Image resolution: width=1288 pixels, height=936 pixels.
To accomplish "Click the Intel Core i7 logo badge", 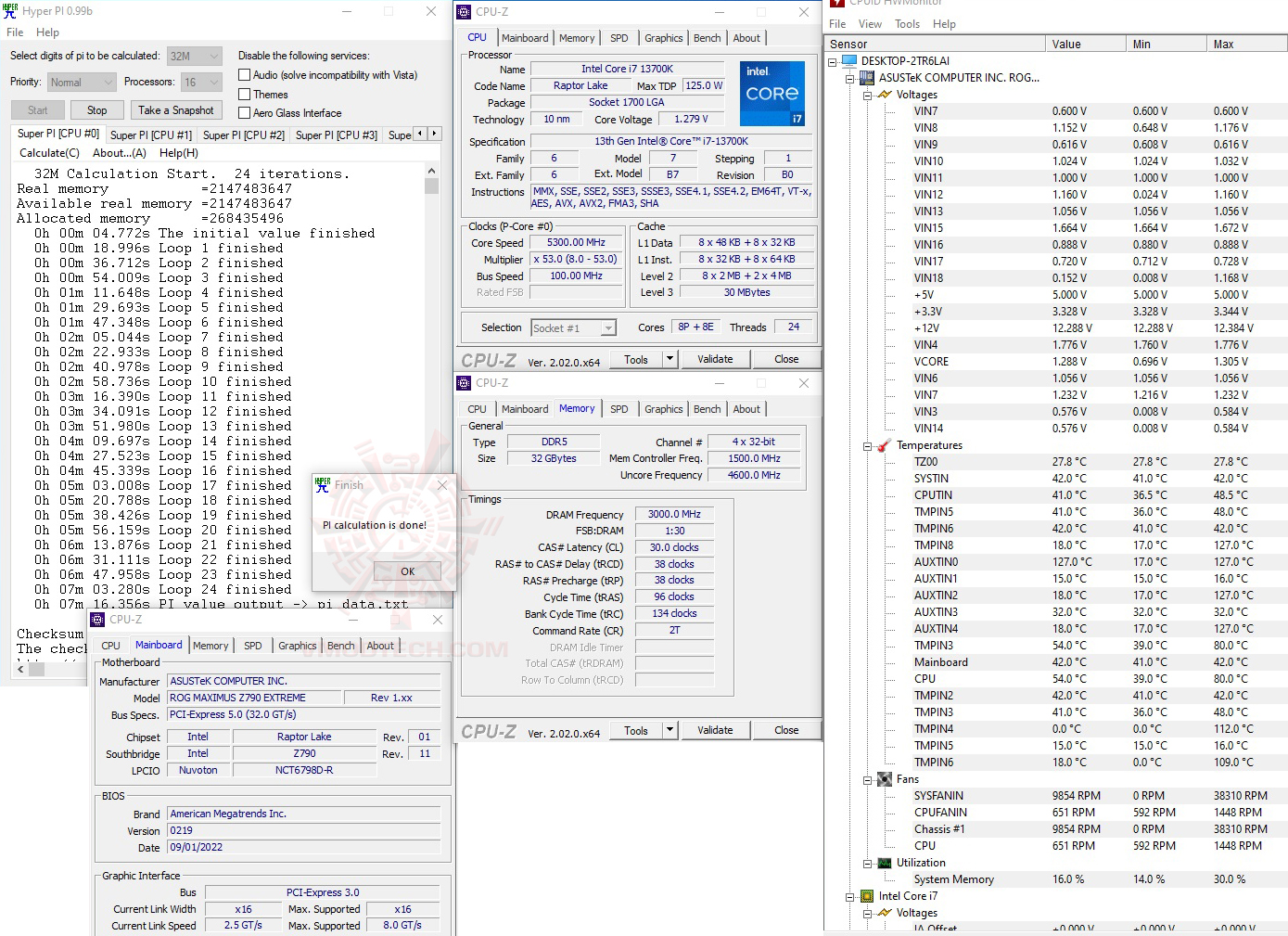I will point(772,94).
